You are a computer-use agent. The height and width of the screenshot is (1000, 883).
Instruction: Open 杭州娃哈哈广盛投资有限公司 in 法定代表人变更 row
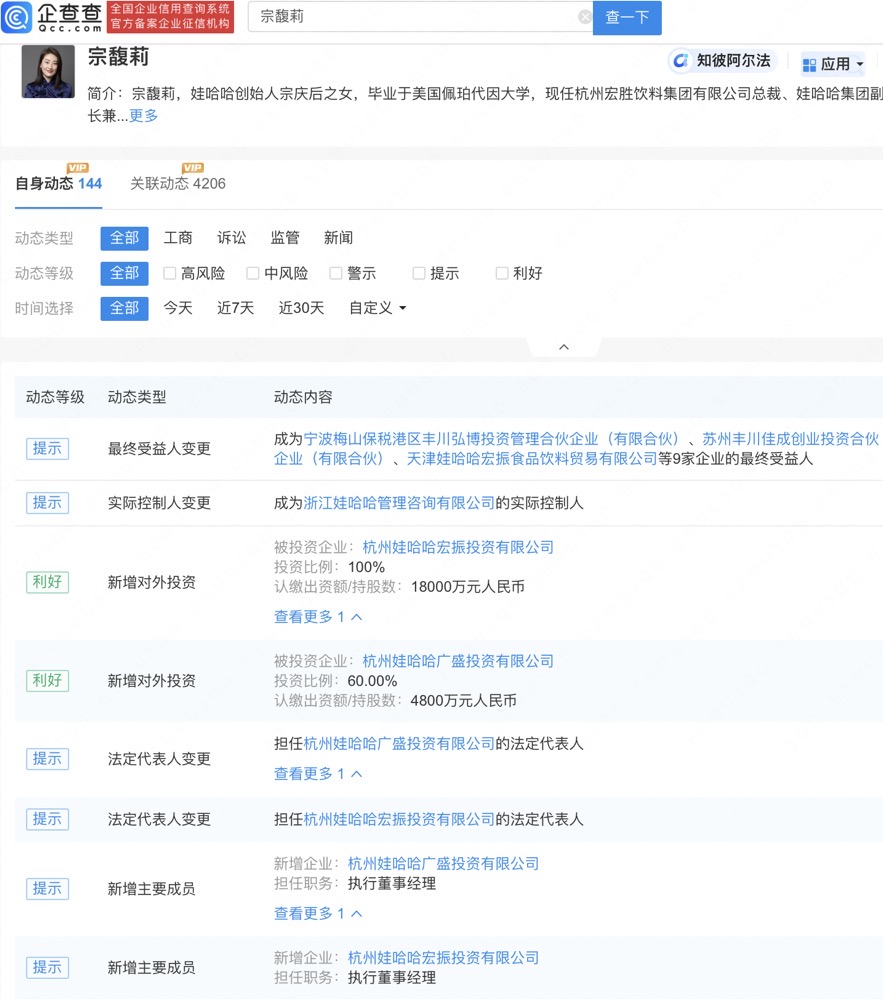(399, 744)
